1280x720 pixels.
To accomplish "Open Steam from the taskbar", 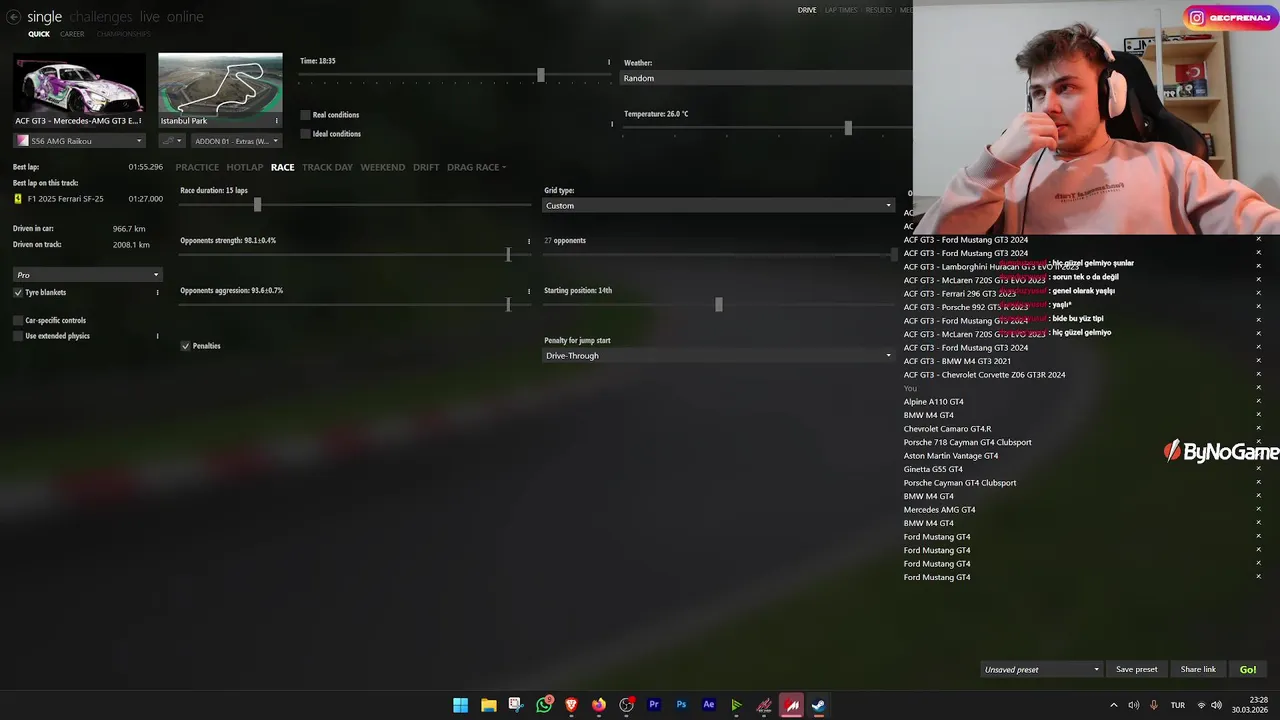I will coord(818,705).
